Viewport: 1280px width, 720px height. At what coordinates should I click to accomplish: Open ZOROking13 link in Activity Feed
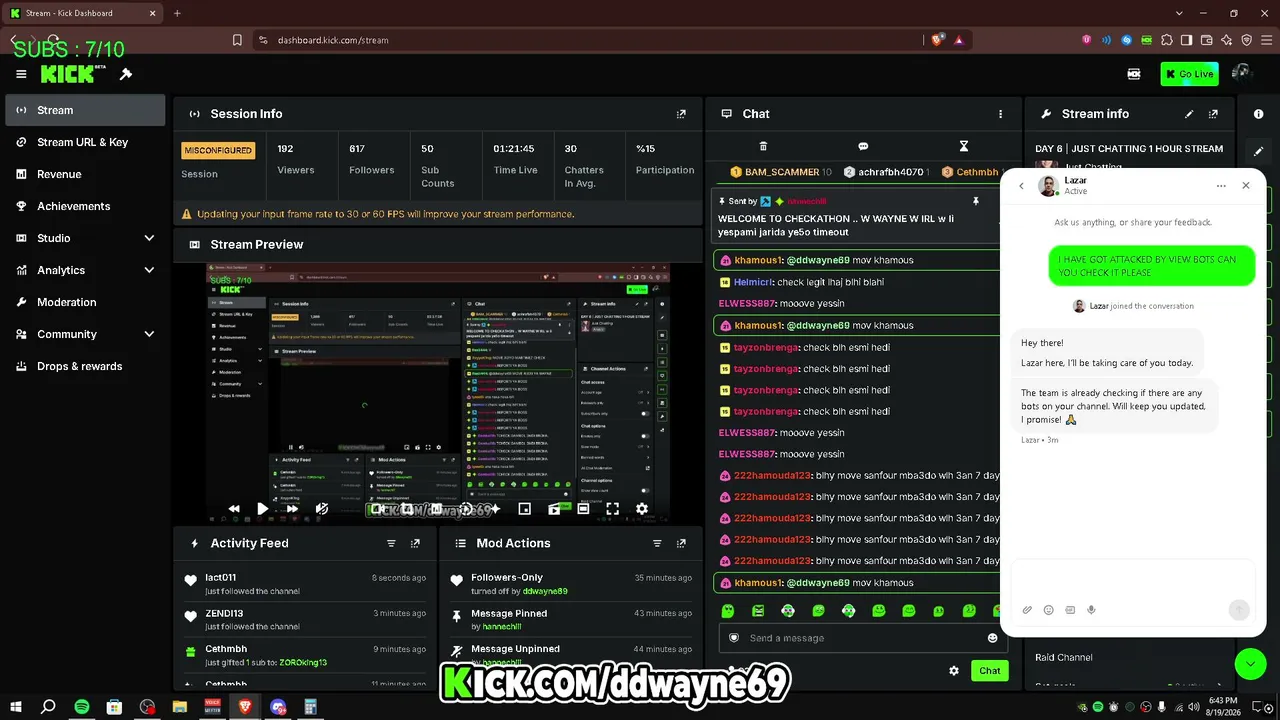(301, 663)
